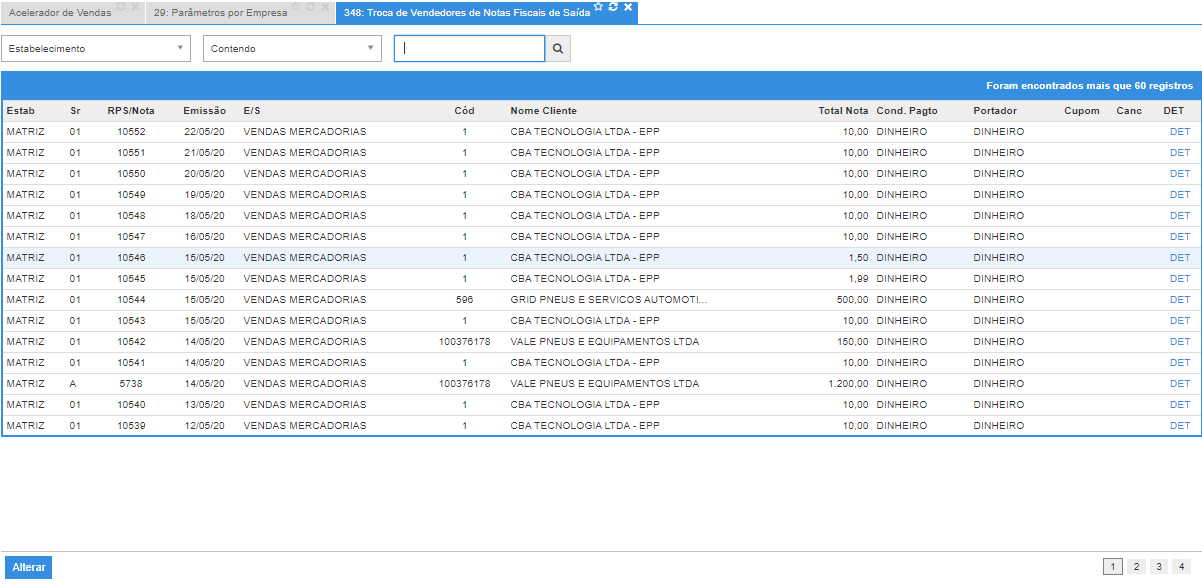The image size is (1202, 587).
Task: Open DET link for nota 10544
Action: tap(1180, 300)
